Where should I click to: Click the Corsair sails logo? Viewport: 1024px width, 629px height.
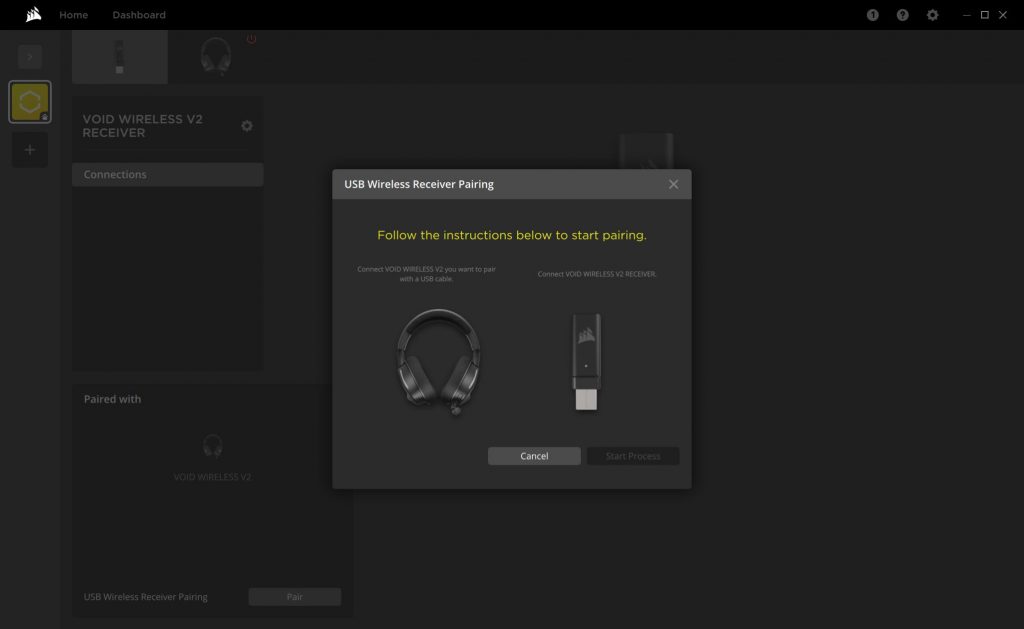click(33, 14)
